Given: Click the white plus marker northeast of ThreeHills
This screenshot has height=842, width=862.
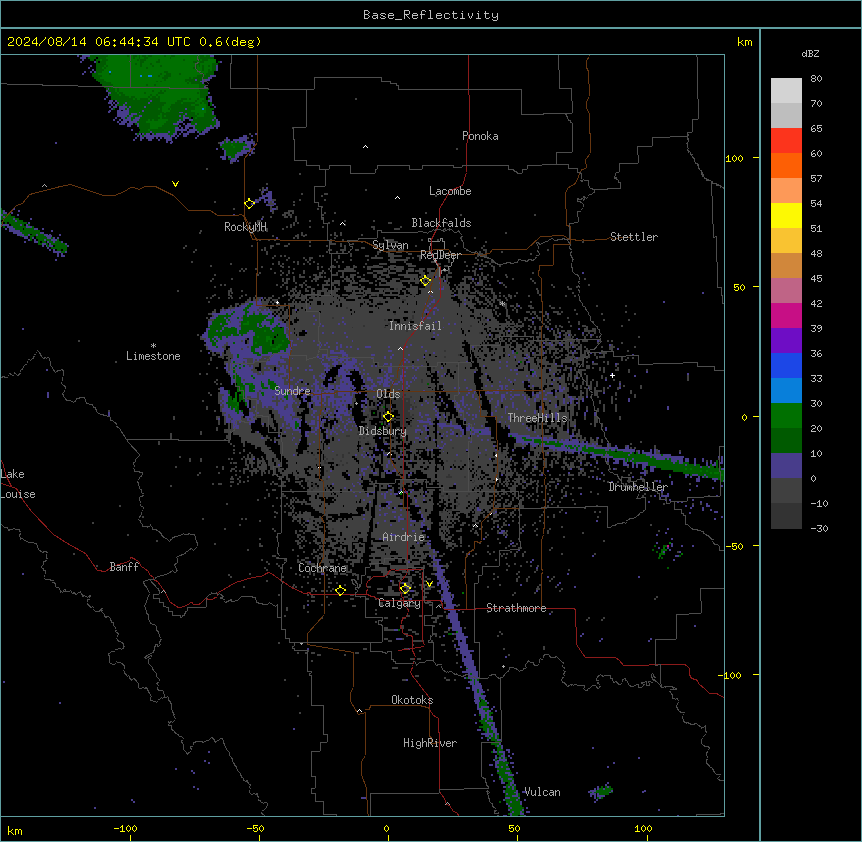Looking at the screenshot, I should pos(612,375).
